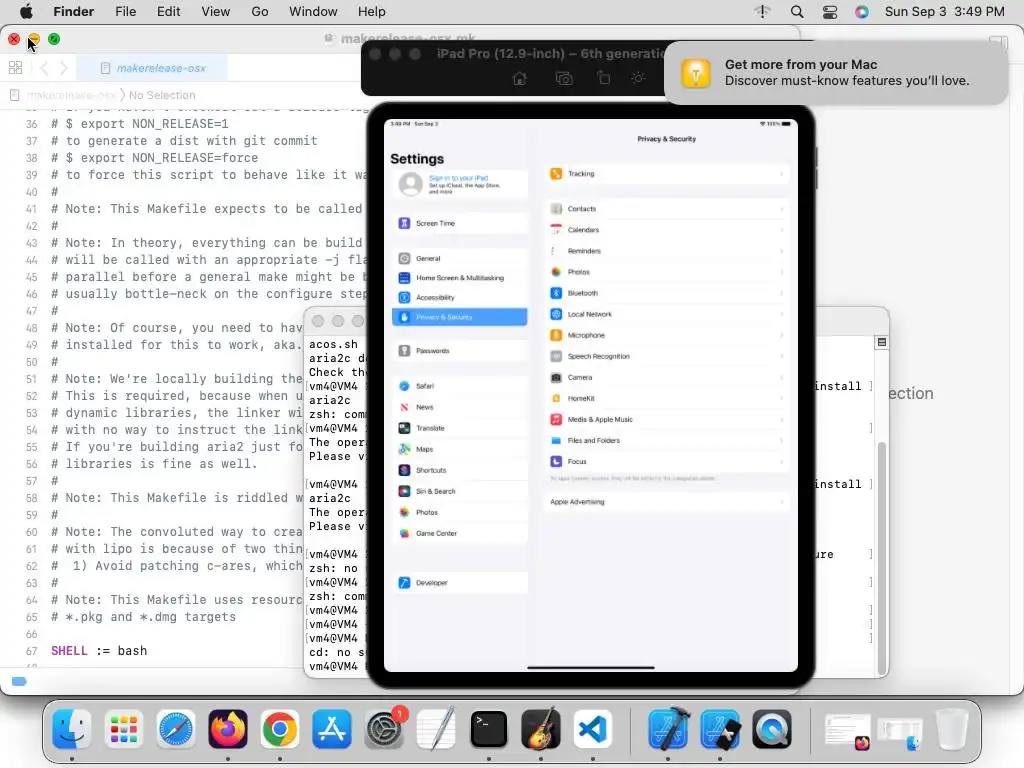Open Visual Studio Code from the Dock
The height and width of the screenshot is (768, 1024).
[x=592, y=729]
